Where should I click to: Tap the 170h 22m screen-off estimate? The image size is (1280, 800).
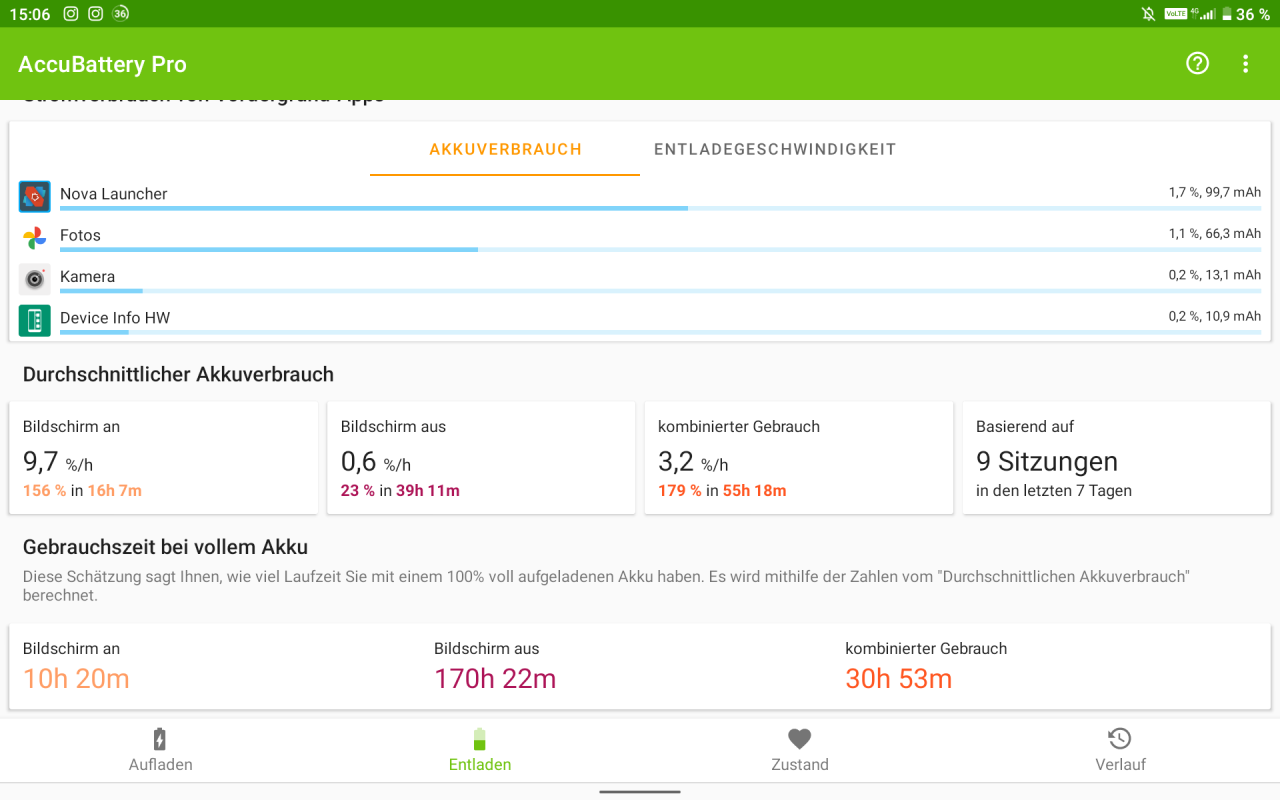[x=495, y=679]
